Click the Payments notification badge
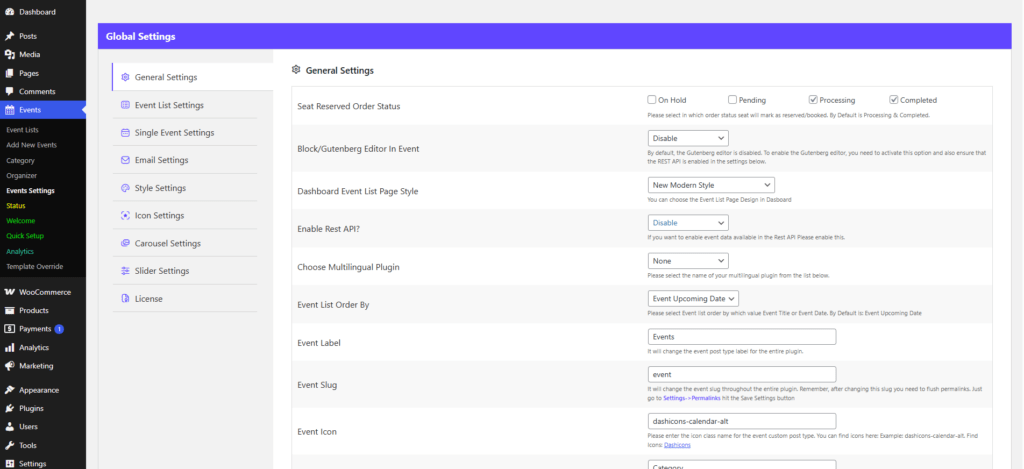This screenshot has height=469, width=1024. point(59,329)
